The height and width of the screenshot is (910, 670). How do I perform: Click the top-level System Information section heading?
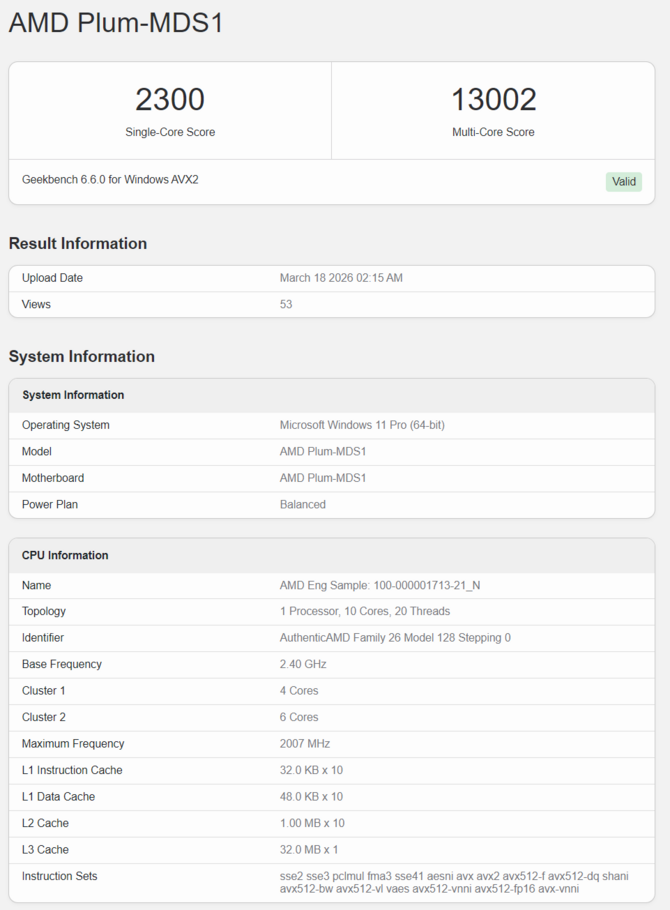tap(82, 356)
